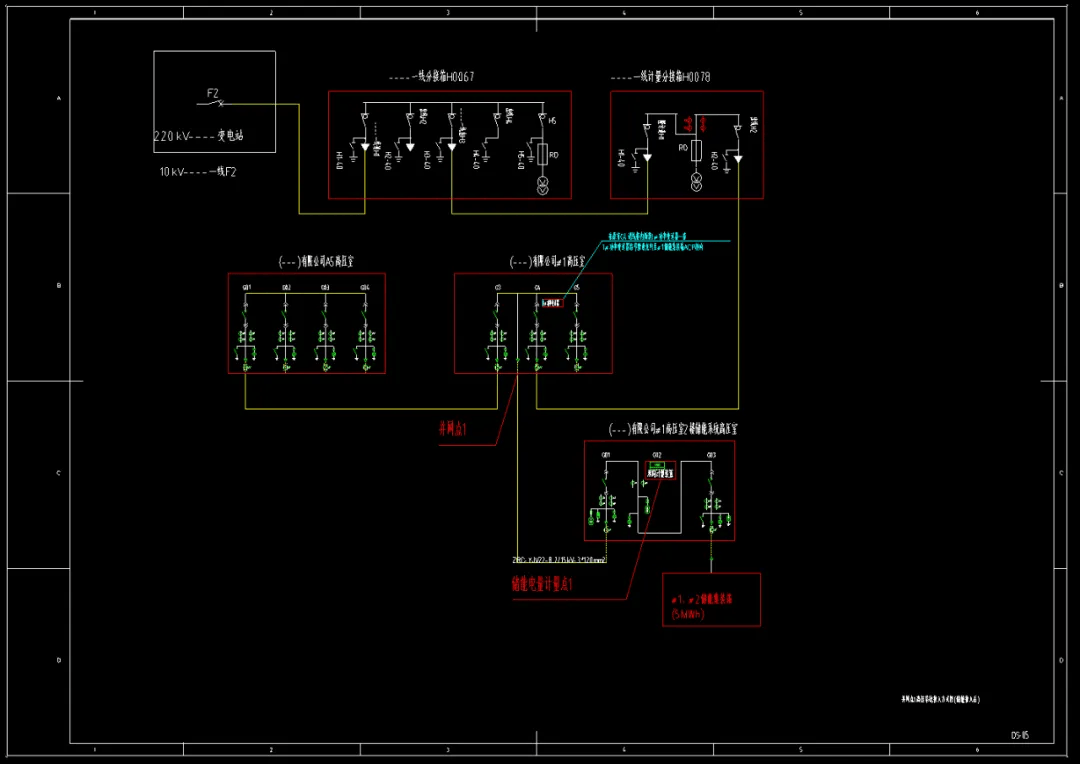Select the RD fuse in metering box H0078
This screenshot has width=1080, height=764.
click(x=697, y=151)
